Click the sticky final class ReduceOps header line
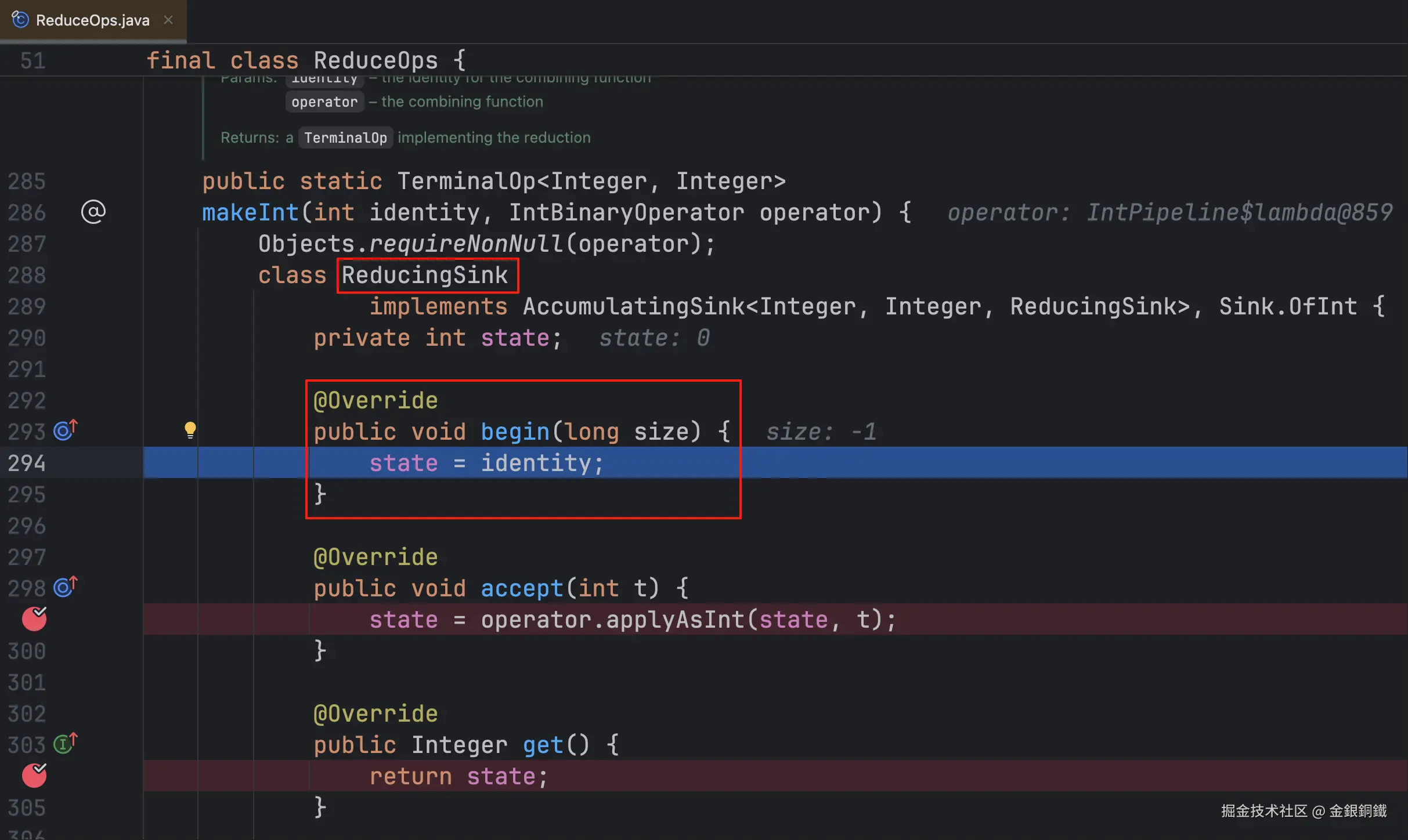Screen dimensions: 1408x840 (305, 60)
